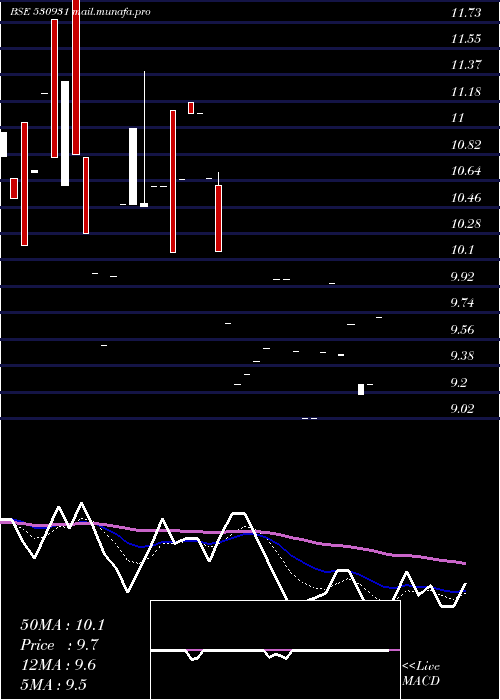Click the 9.74 price axis label
The width and height of the screenshot is (500, 700).
(462, 303)
